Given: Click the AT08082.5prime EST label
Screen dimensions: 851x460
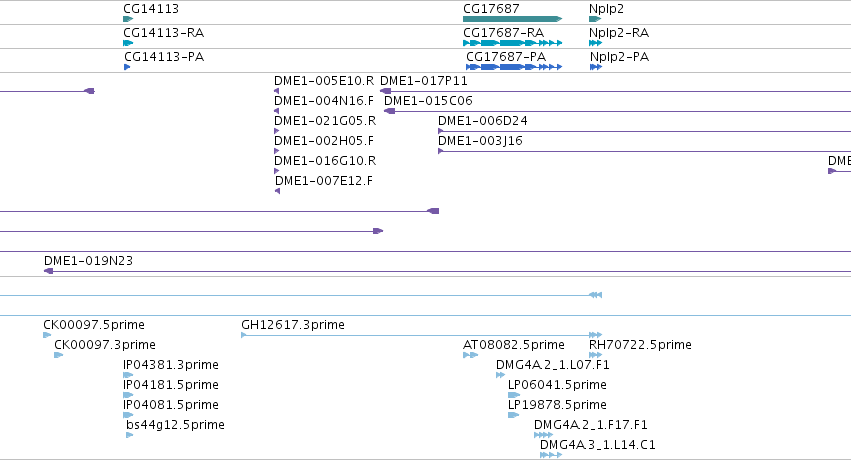Looking at the screenshot, I should (x=514, y=345).
